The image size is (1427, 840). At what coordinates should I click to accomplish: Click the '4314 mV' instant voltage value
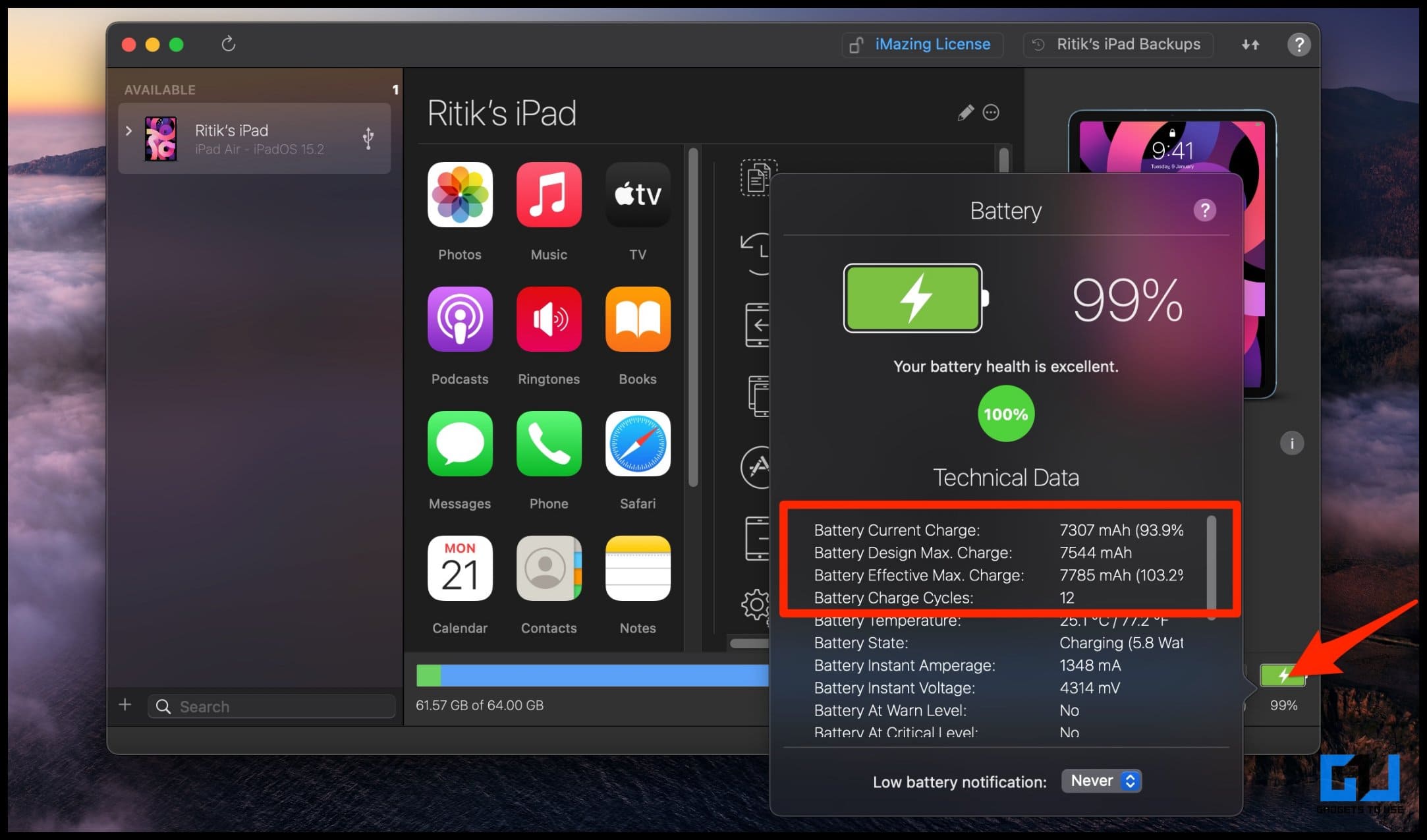1090,688
